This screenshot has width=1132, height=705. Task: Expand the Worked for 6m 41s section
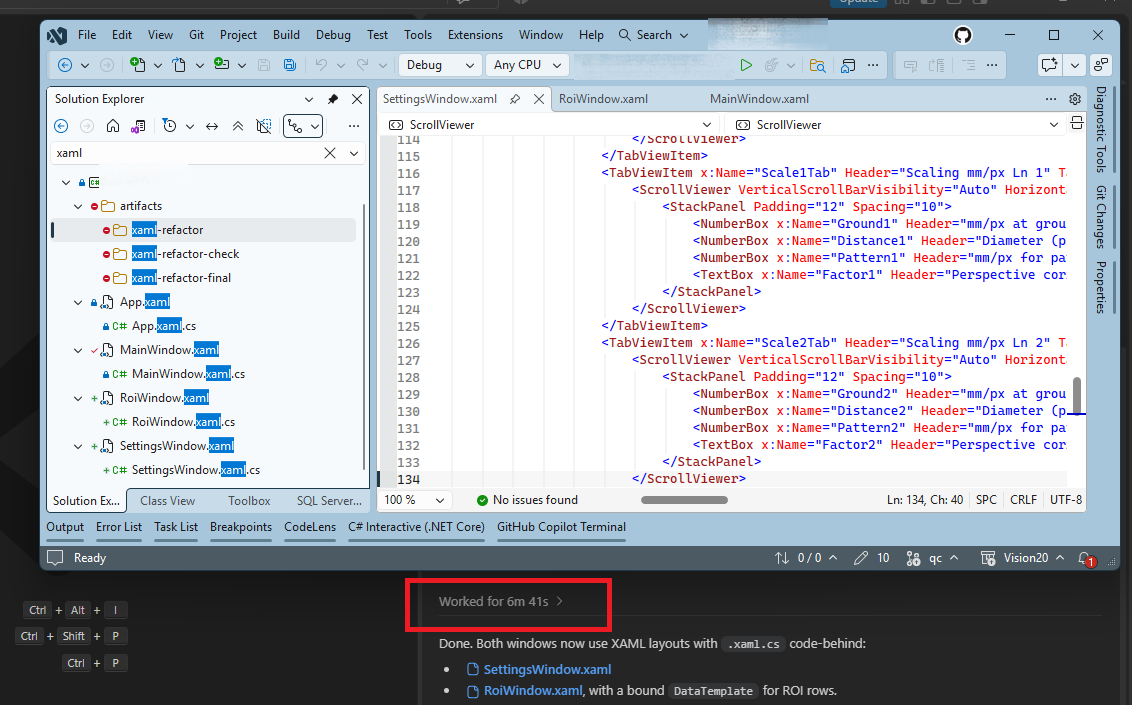point(500,601)
